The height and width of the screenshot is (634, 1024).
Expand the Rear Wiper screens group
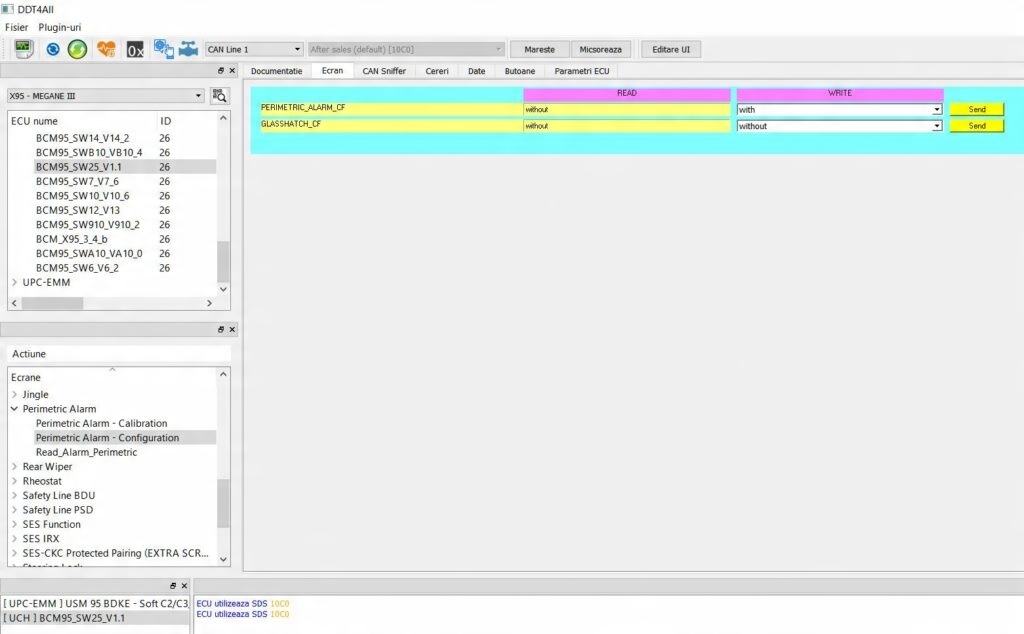[14, 466]
